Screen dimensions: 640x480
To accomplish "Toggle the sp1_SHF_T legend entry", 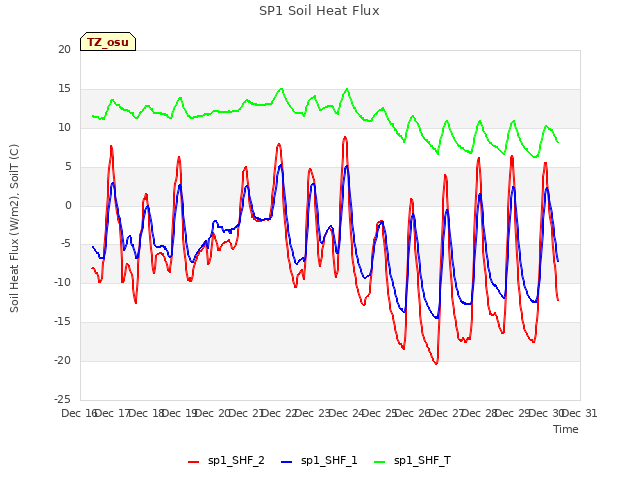I will coord(413,461).
